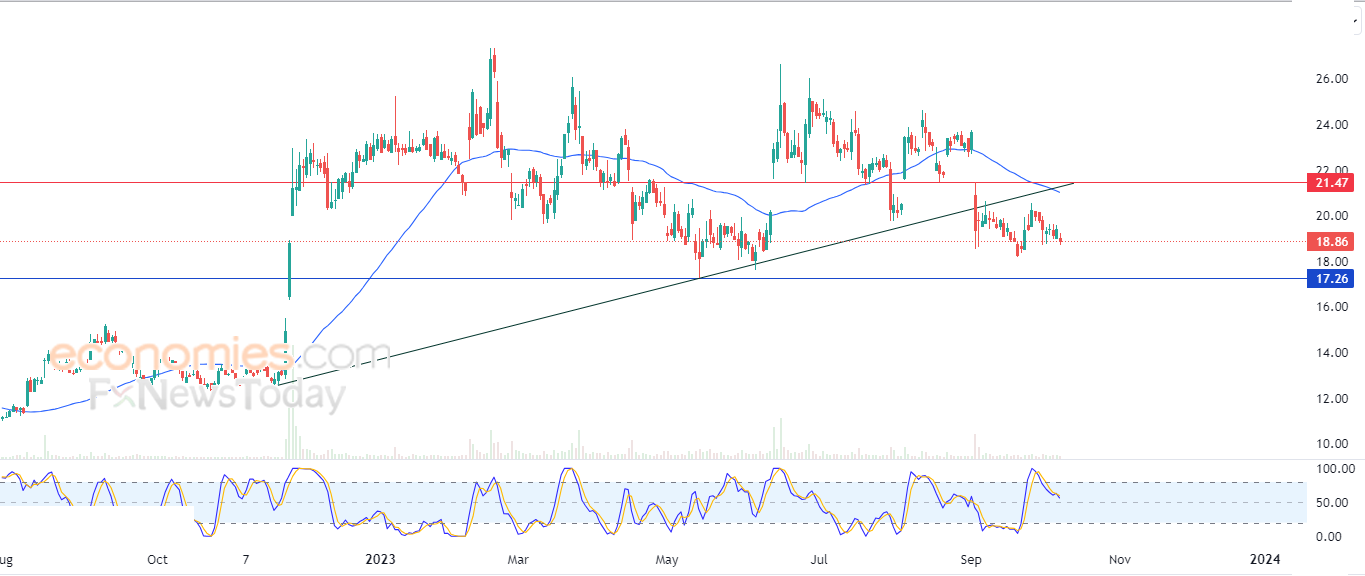Viewport: 1365px width, 576px height.
Task: Select the stochastic oscillator's latest peak near 100
Action: [x=1034, y=470]
